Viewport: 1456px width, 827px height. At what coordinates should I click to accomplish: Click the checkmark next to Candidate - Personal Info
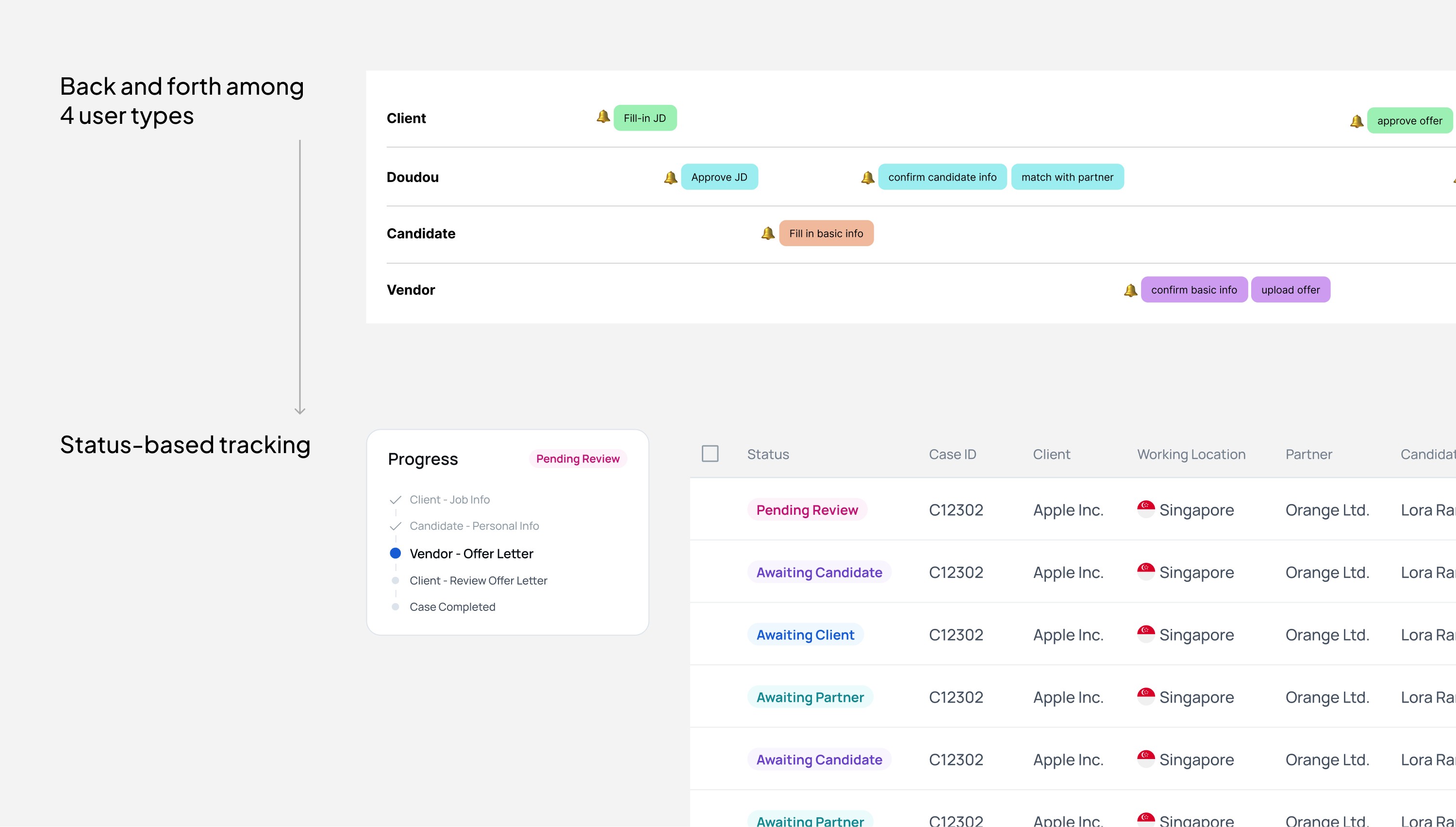pos(396,526)
